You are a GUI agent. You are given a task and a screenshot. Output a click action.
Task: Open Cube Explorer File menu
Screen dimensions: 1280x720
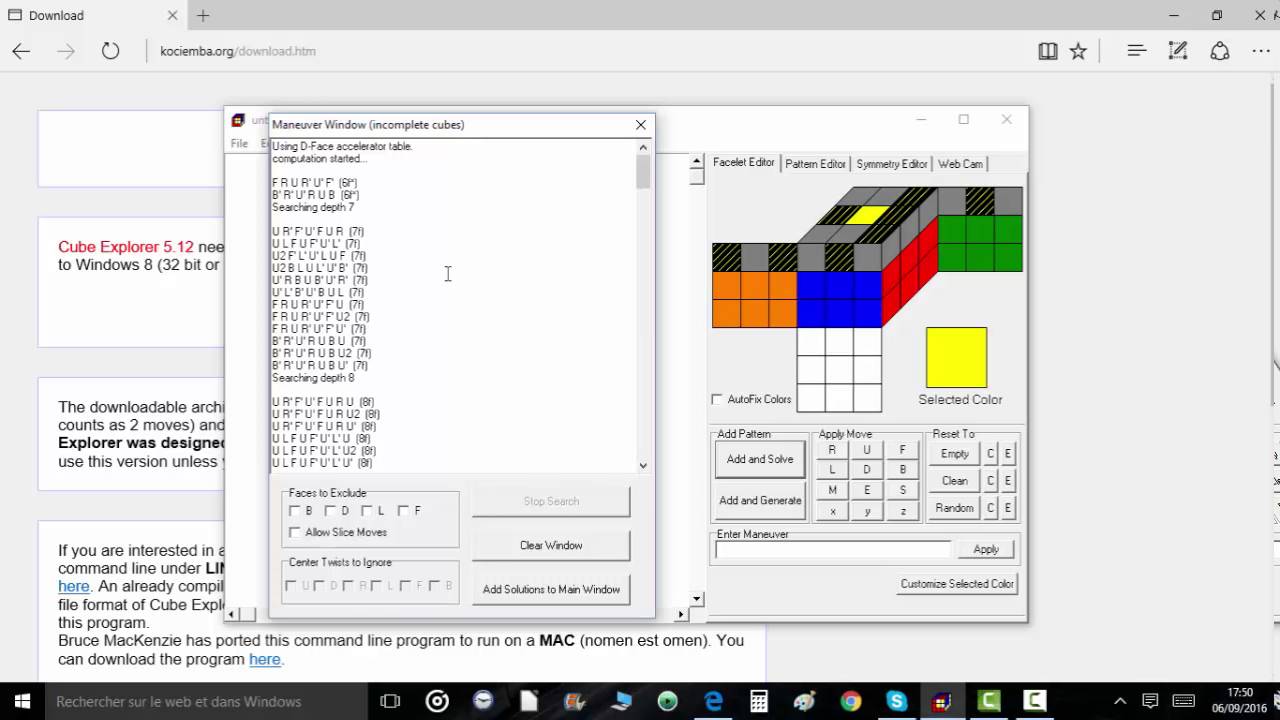point(239,144)
